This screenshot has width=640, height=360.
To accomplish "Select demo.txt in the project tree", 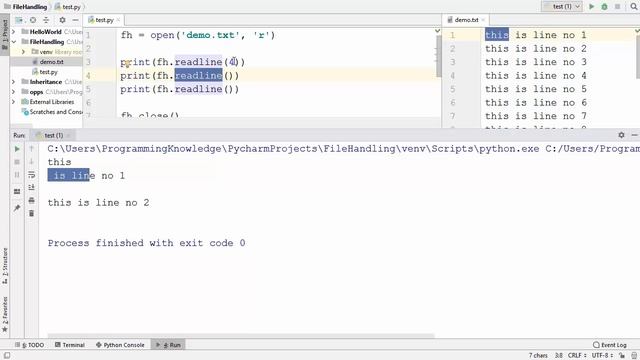I will (51, 62).
